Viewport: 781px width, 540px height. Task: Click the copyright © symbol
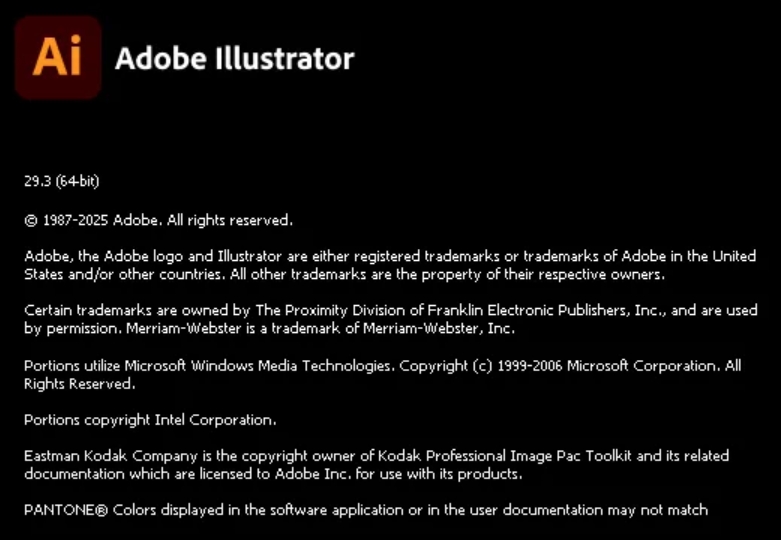tap(30, 220)
